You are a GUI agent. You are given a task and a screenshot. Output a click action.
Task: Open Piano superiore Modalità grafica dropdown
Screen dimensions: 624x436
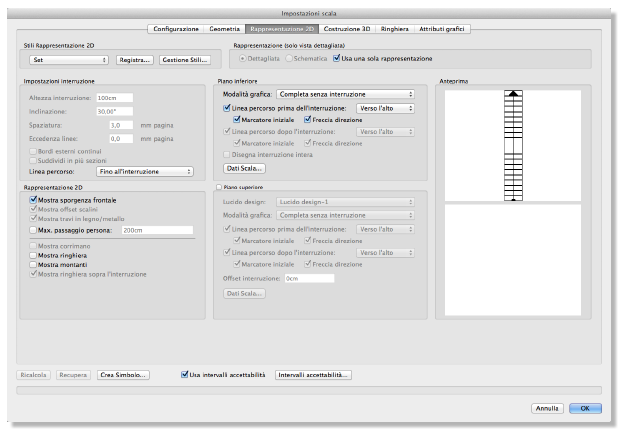(345, 215)
